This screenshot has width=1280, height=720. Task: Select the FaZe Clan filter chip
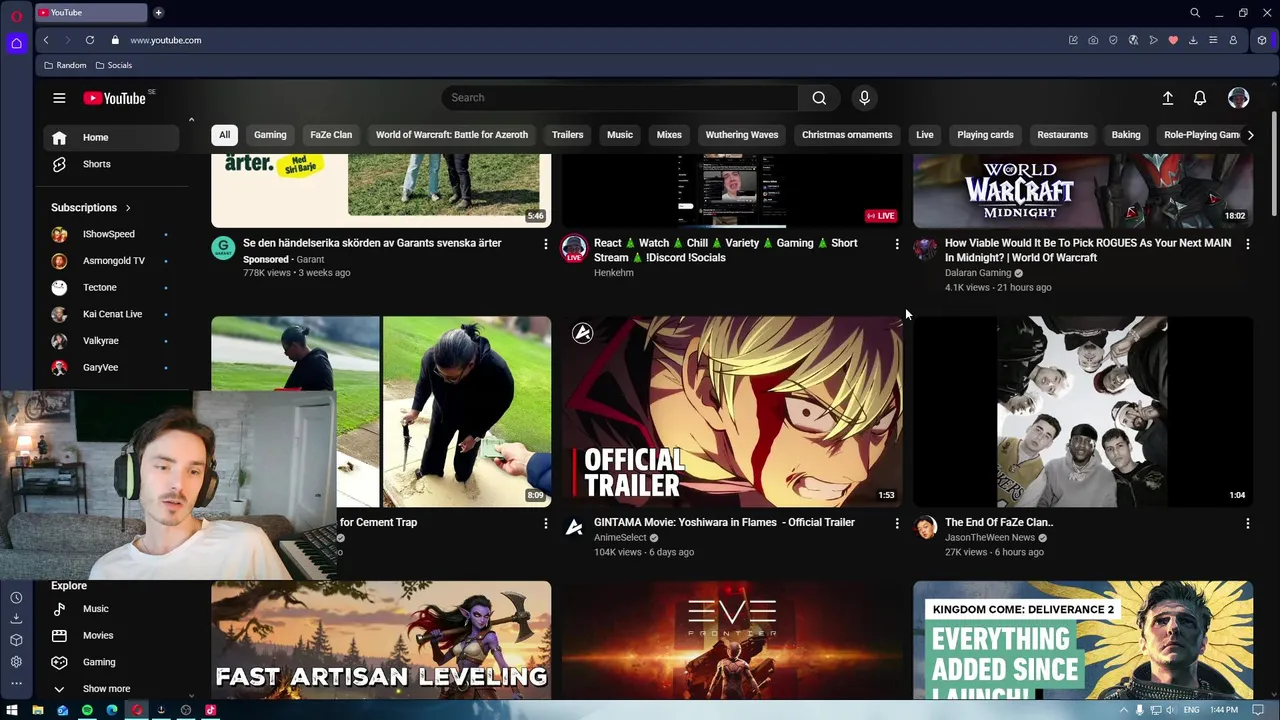pyautogui.click(x=331, y=135)
